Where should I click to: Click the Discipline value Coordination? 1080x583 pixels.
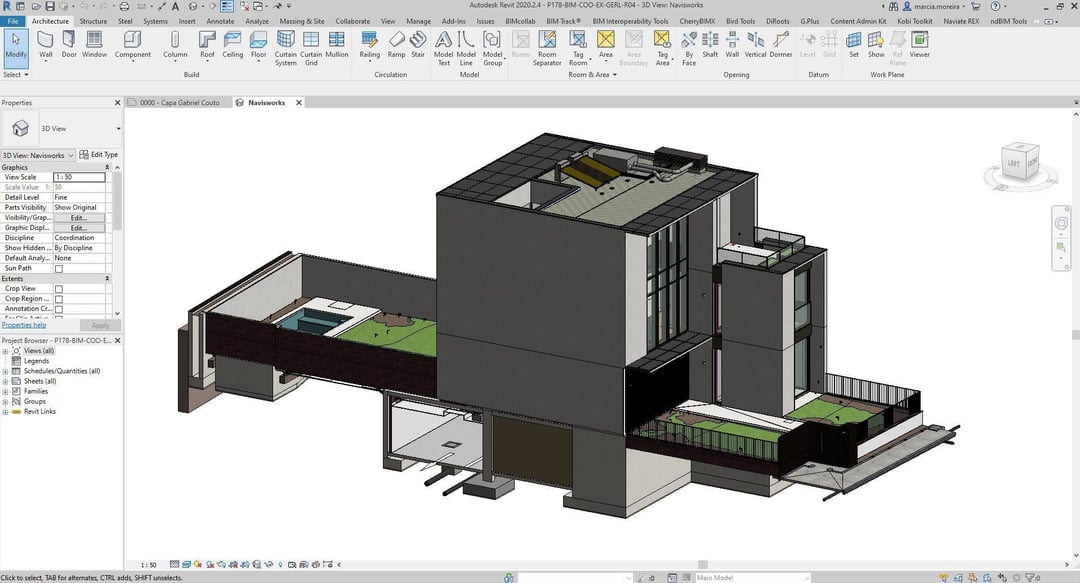(x=79, y=238)
